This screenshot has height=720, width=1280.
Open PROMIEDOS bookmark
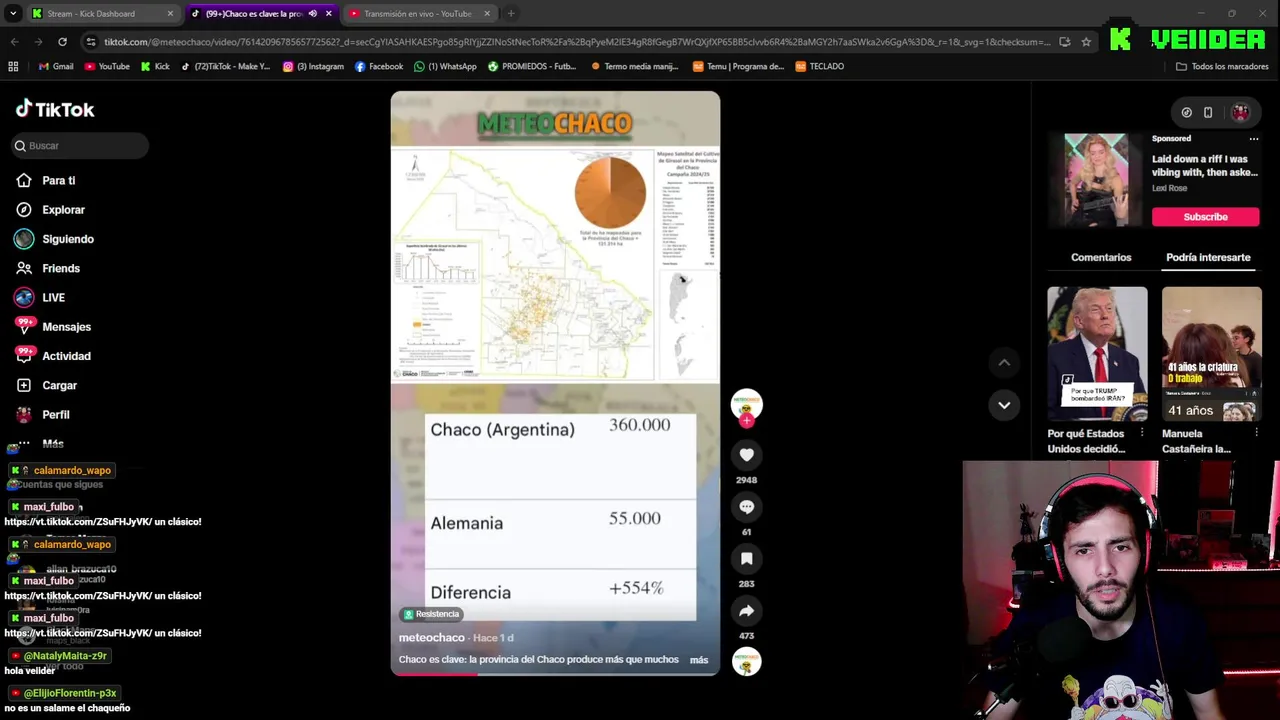(x=532, y=67)
